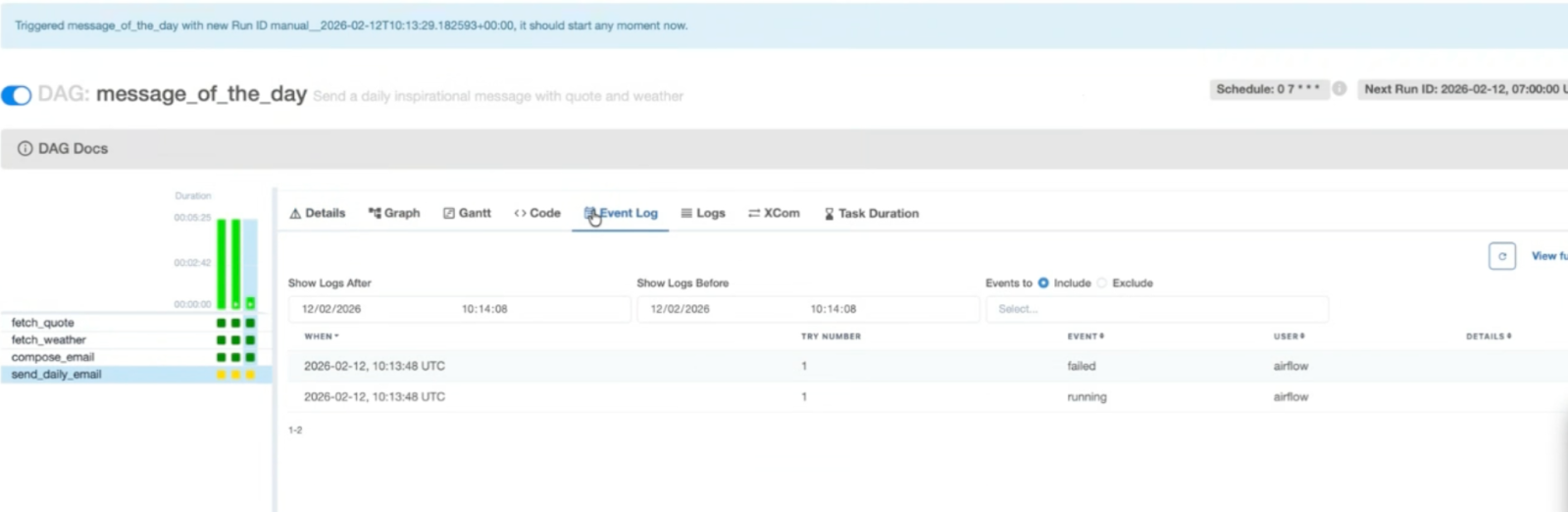This screenshot has height=512, width=1568.
Task: Open the Events Select dropdown
Action: click(x=1155, y=309)
